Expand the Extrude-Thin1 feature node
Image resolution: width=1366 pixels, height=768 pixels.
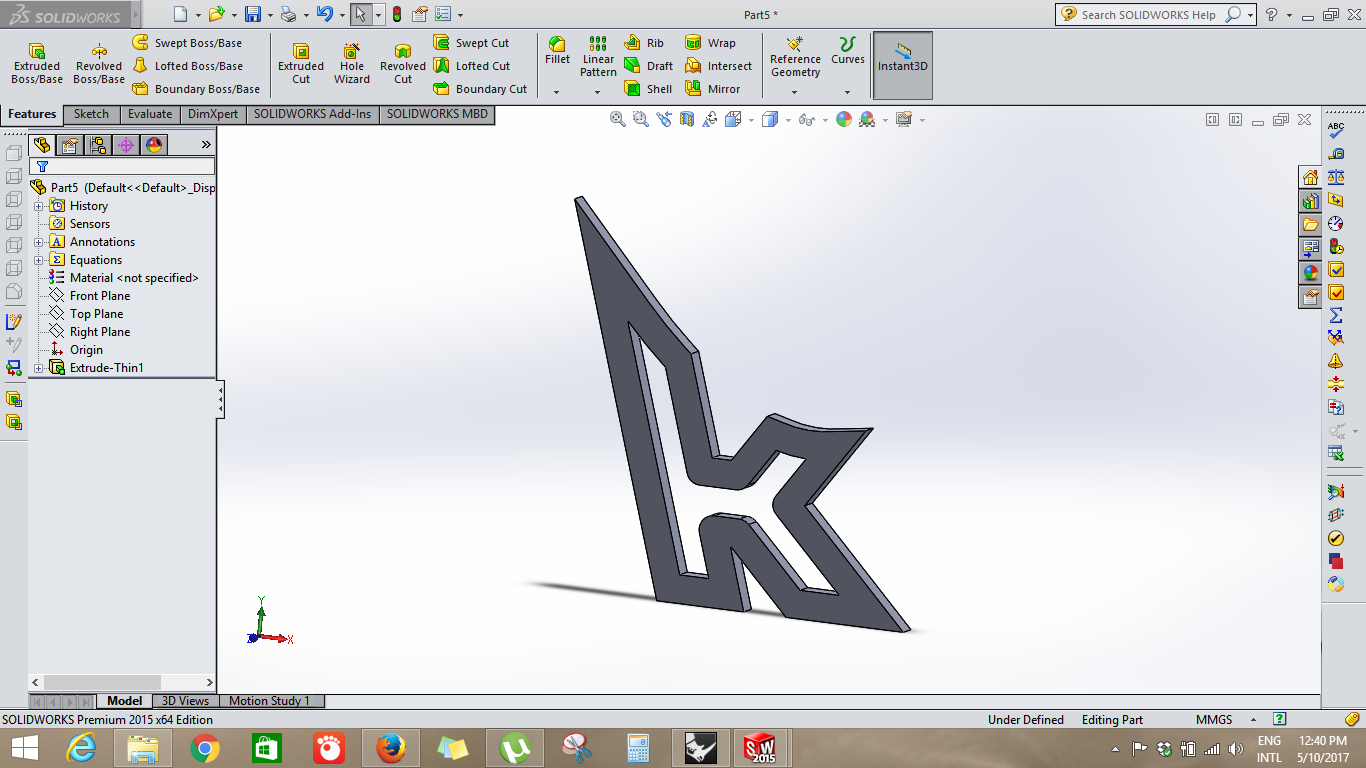pyautogui.click(x=39, y=368)
